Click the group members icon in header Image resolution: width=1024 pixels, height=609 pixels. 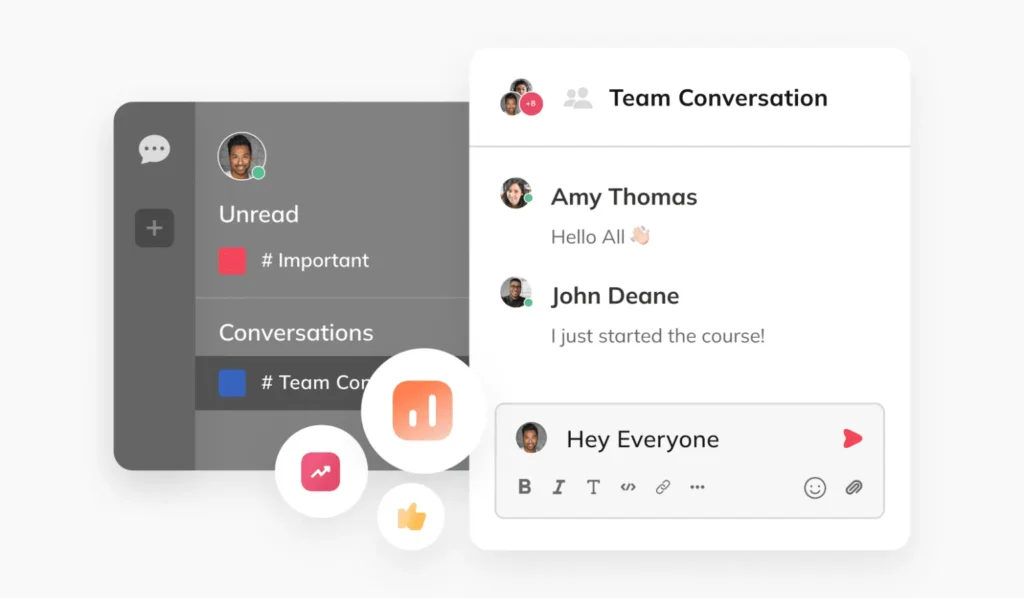pyautogui.click(x=578, y=99)
